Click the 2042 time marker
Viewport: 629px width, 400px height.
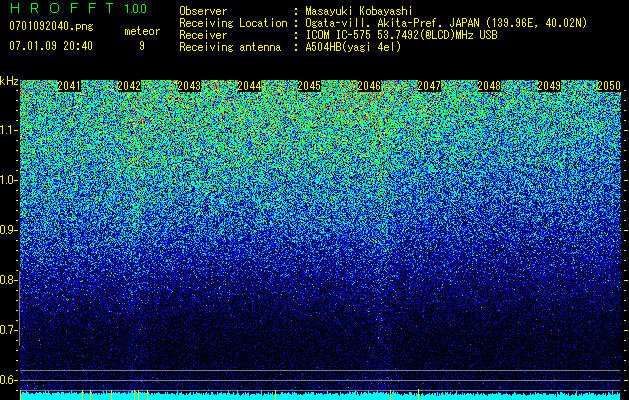coord(129,86)
